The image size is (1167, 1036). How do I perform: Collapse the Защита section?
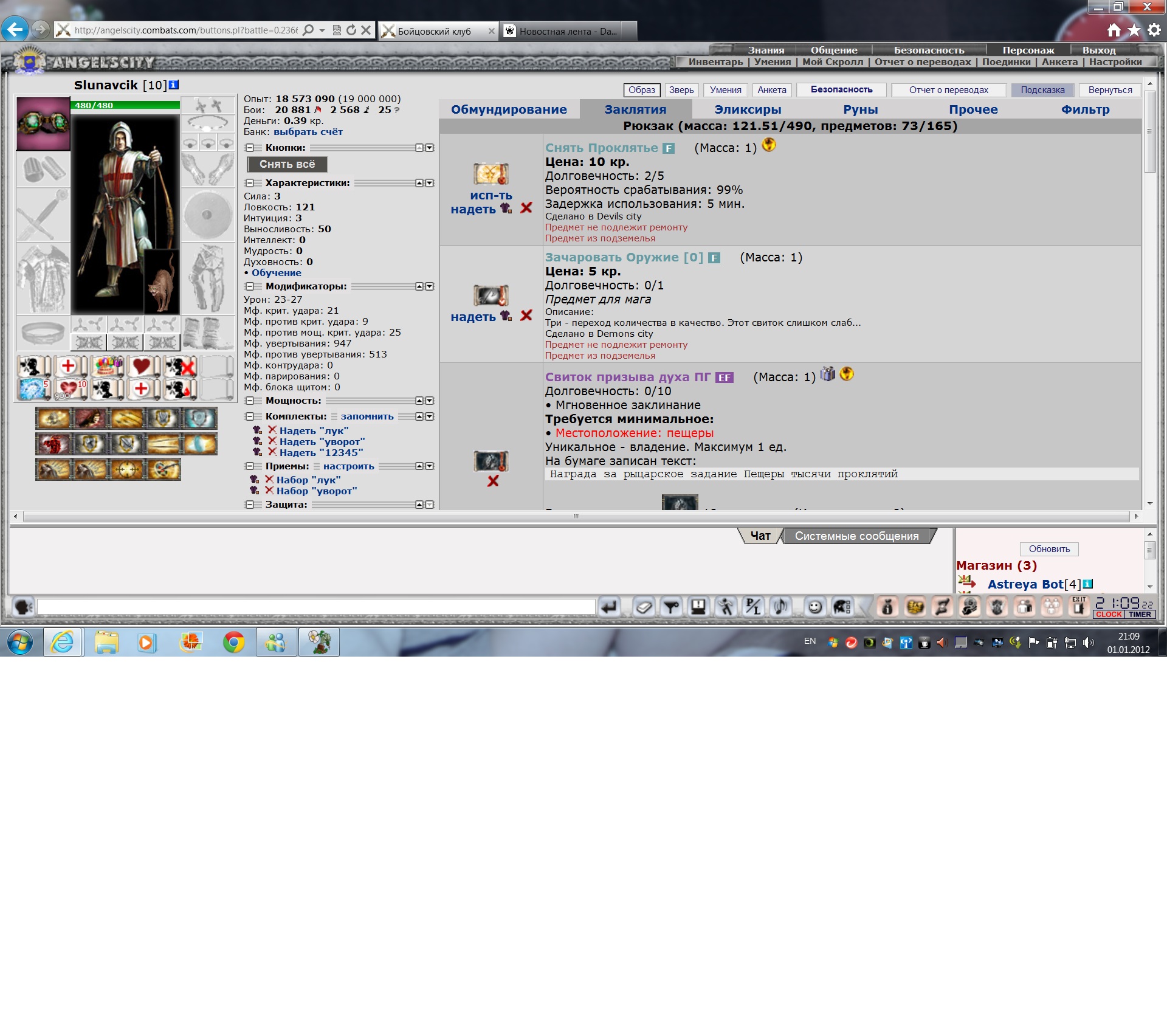point(249,505)
